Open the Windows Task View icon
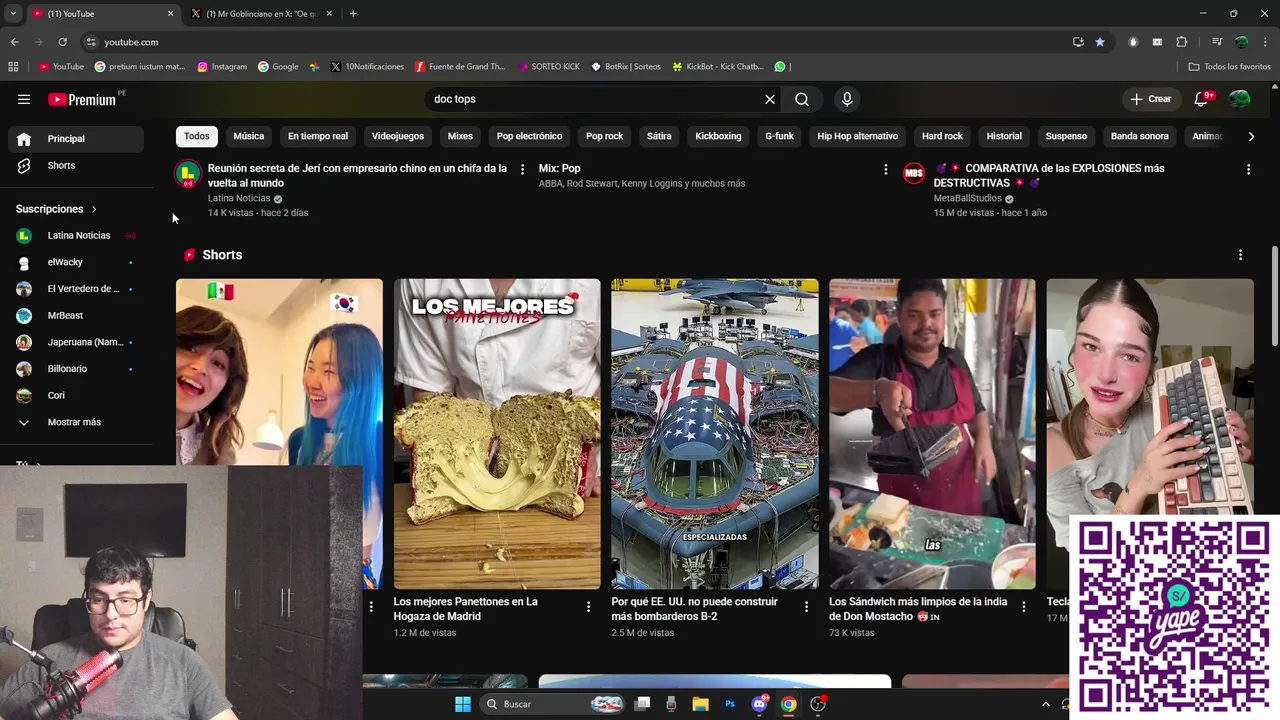The image size is (1280, 720). pyautogui.click(x=642, y=704)
